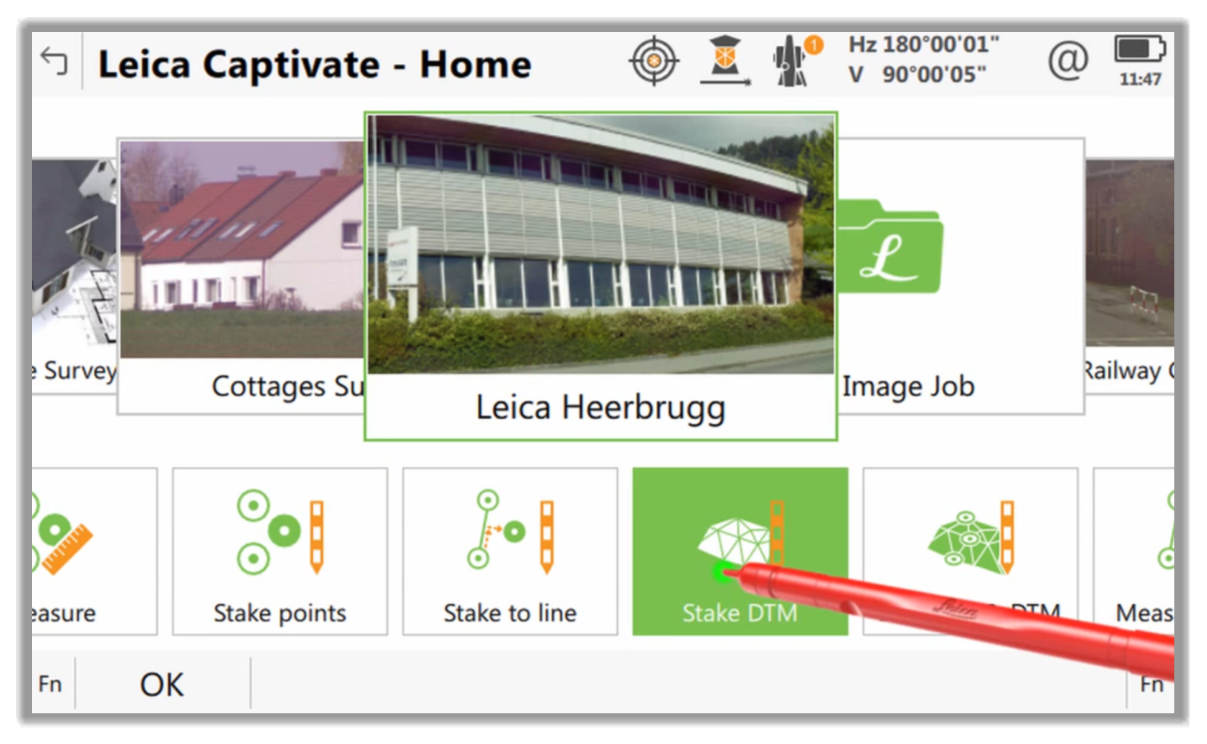Image resolution: width=1207 pixels, height=744 pixels.
Task: Select the partially visible Meas tile at right
Action: pyautogui.click(x=1134, y=551)
